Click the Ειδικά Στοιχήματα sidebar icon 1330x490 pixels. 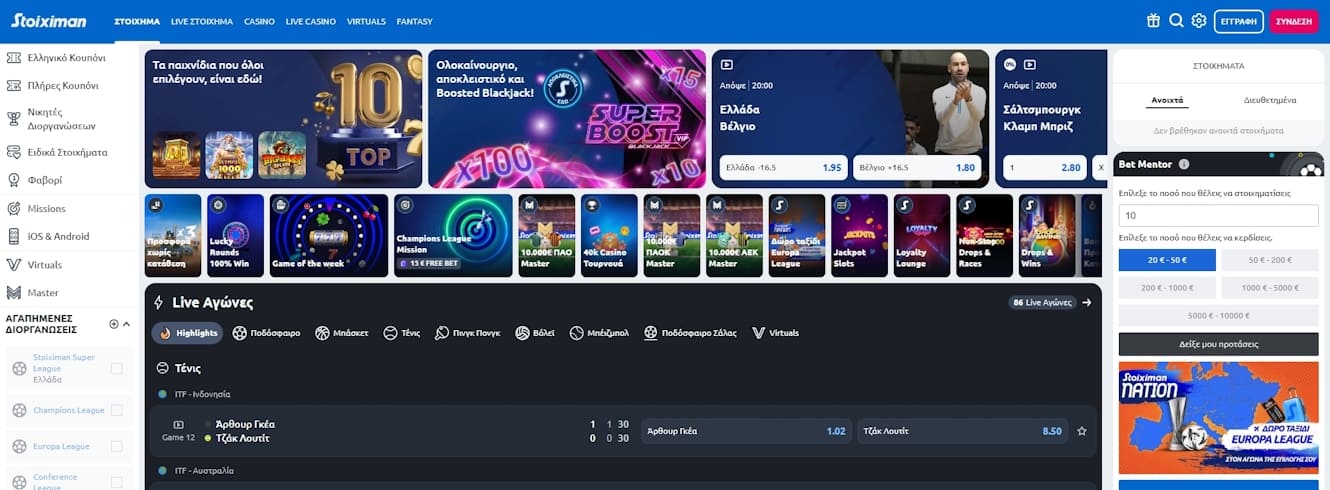(x=14, y=153)
